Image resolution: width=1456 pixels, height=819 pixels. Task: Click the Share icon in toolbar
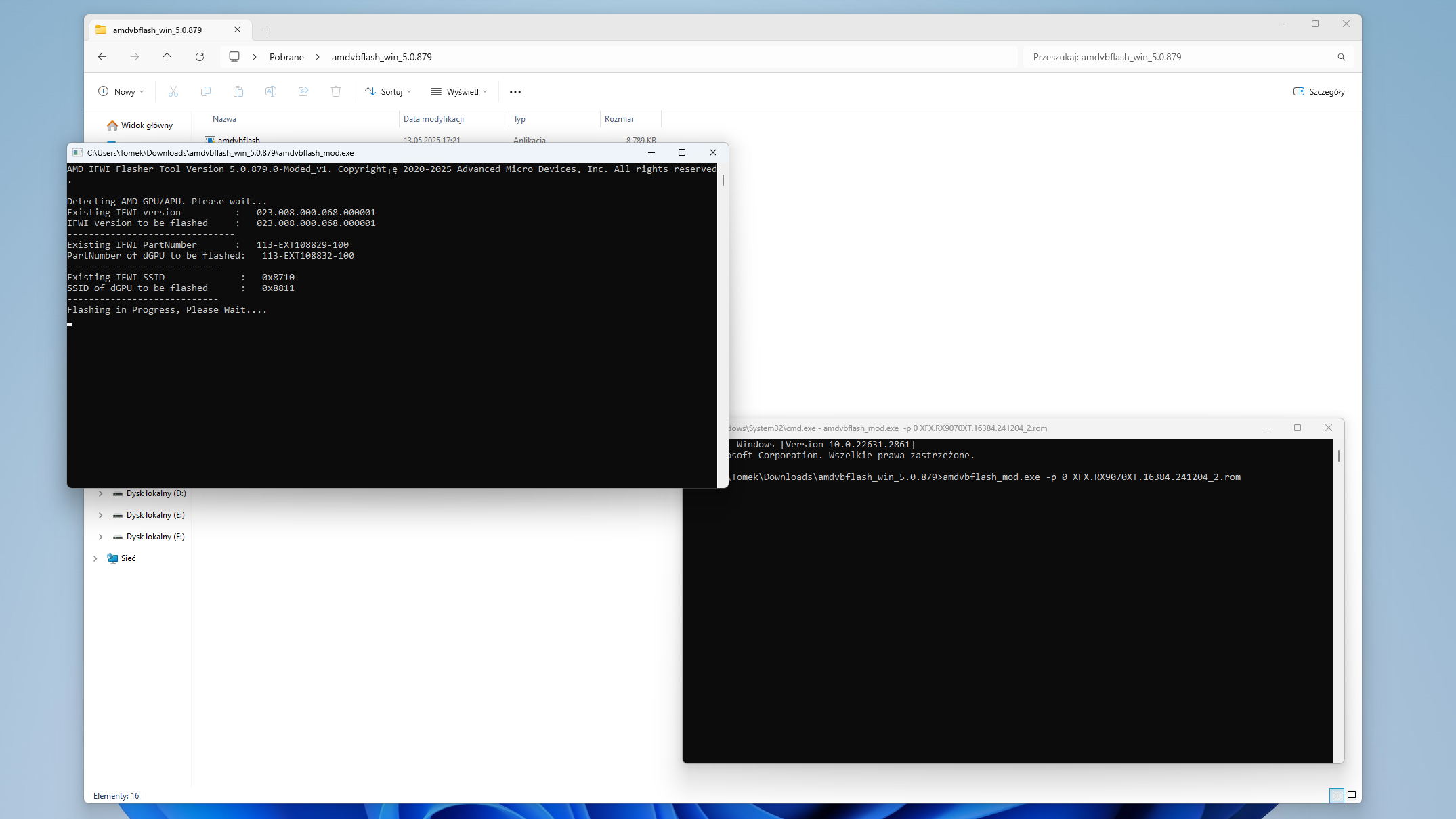[303, 91]
